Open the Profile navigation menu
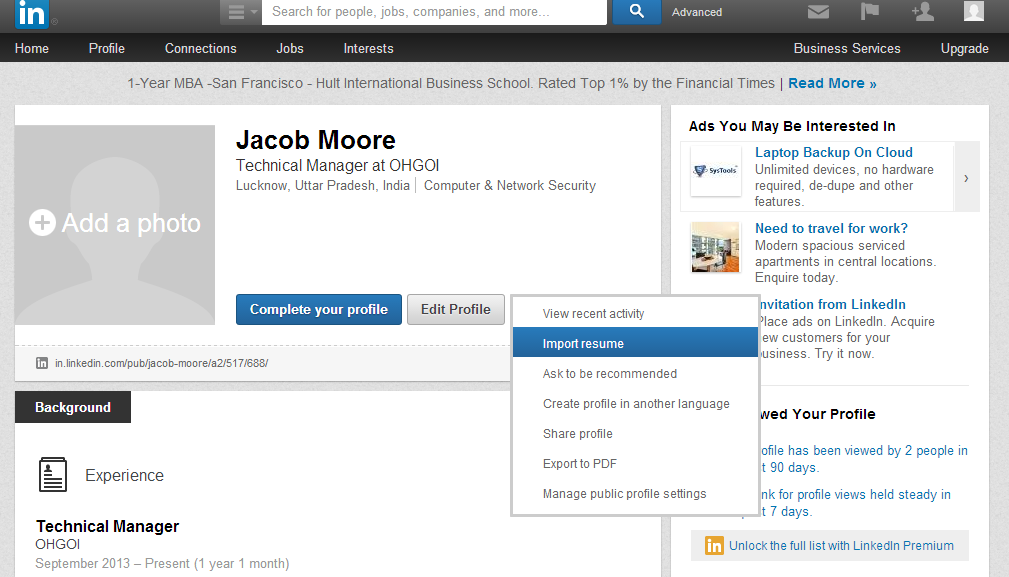Viewport: 1009px width, 577px height. coord(107,48)
